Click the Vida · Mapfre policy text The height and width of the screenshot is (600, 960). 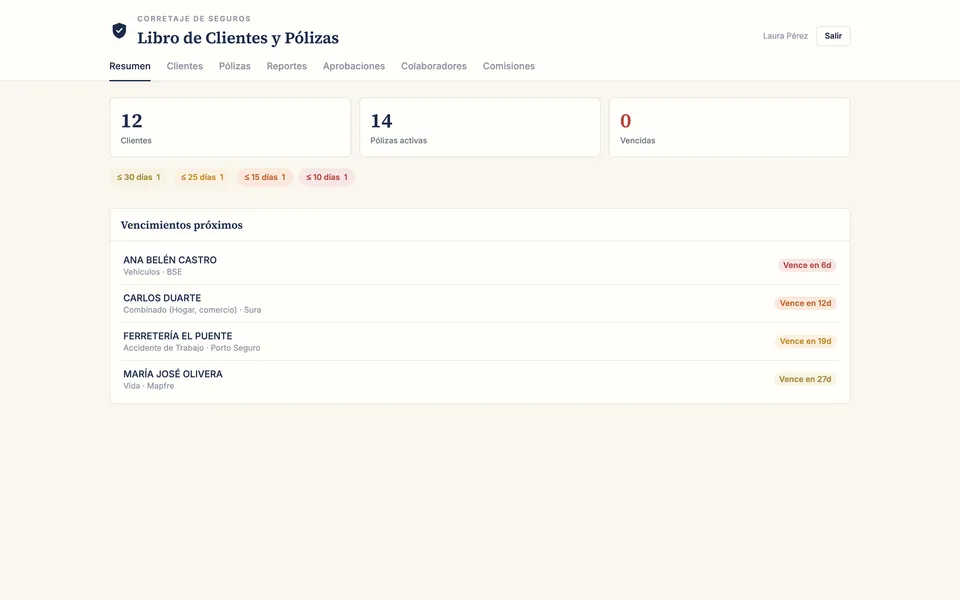149,386
